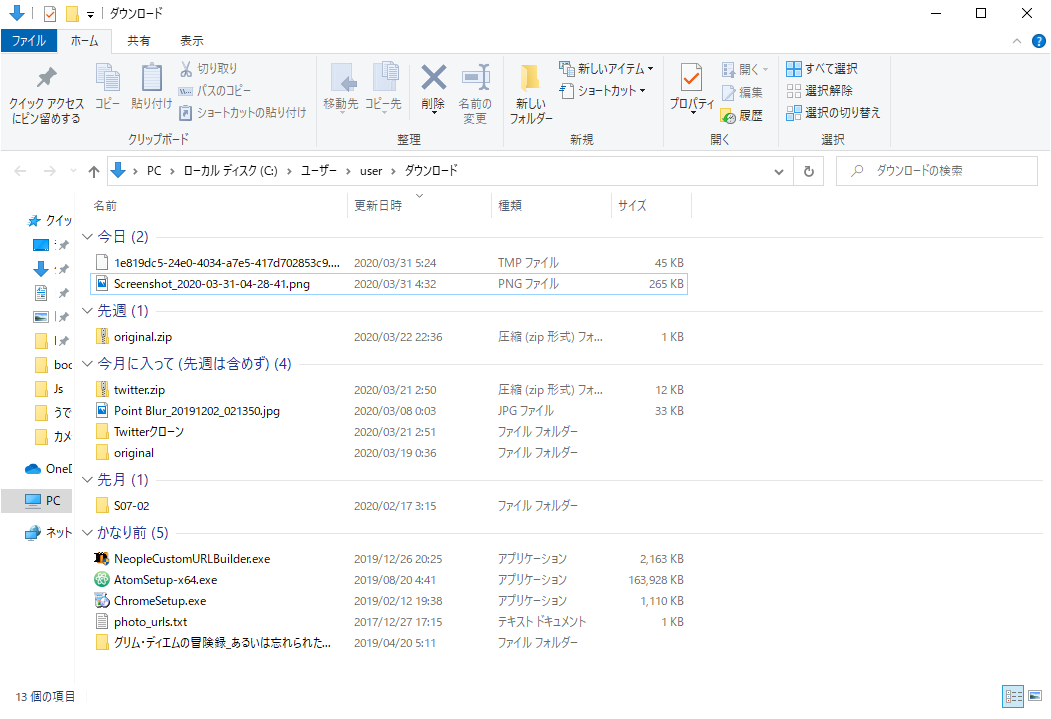The image size is (1051, 719).
Task: Click the Paste clipboard icon
Action: click(x=151, y=86)
